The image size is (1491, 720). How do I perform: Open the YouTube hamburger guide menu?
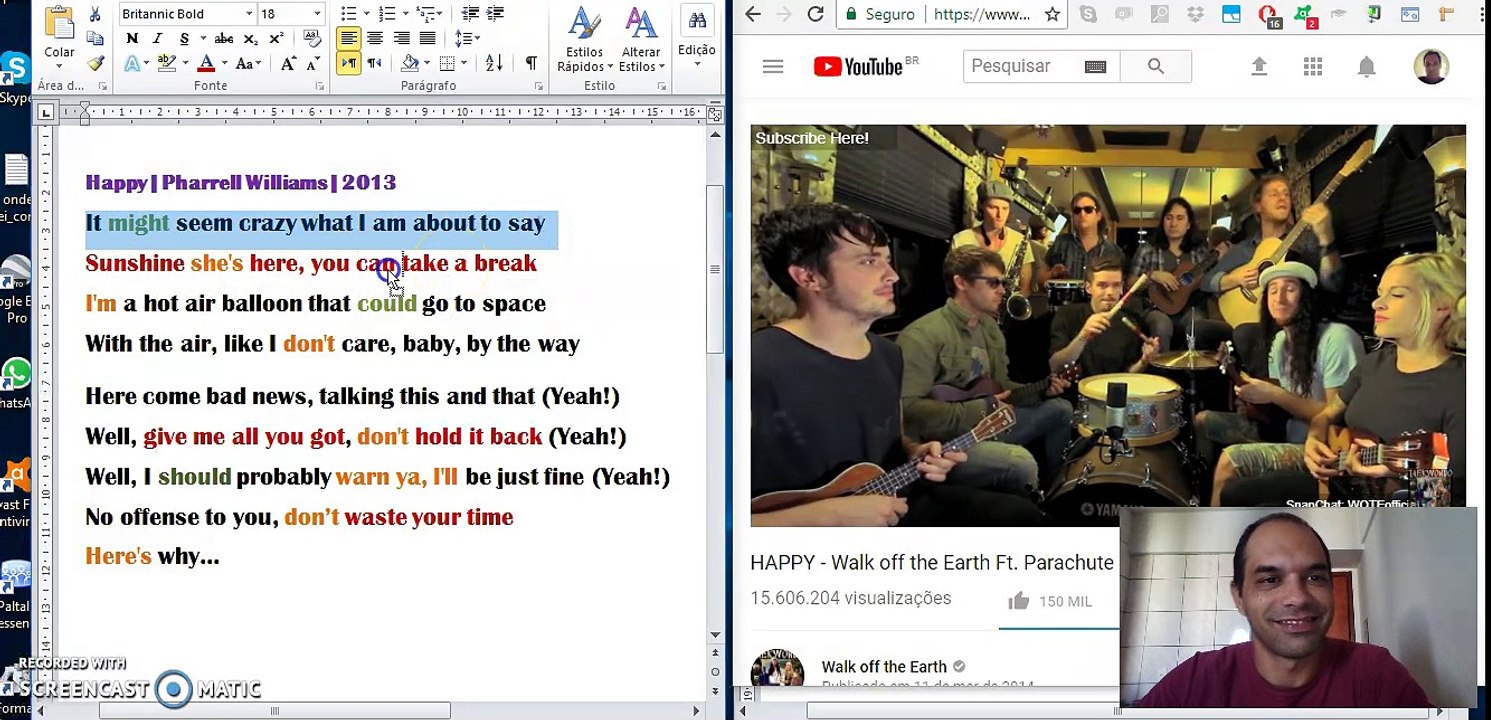click(x=772, y=66)
